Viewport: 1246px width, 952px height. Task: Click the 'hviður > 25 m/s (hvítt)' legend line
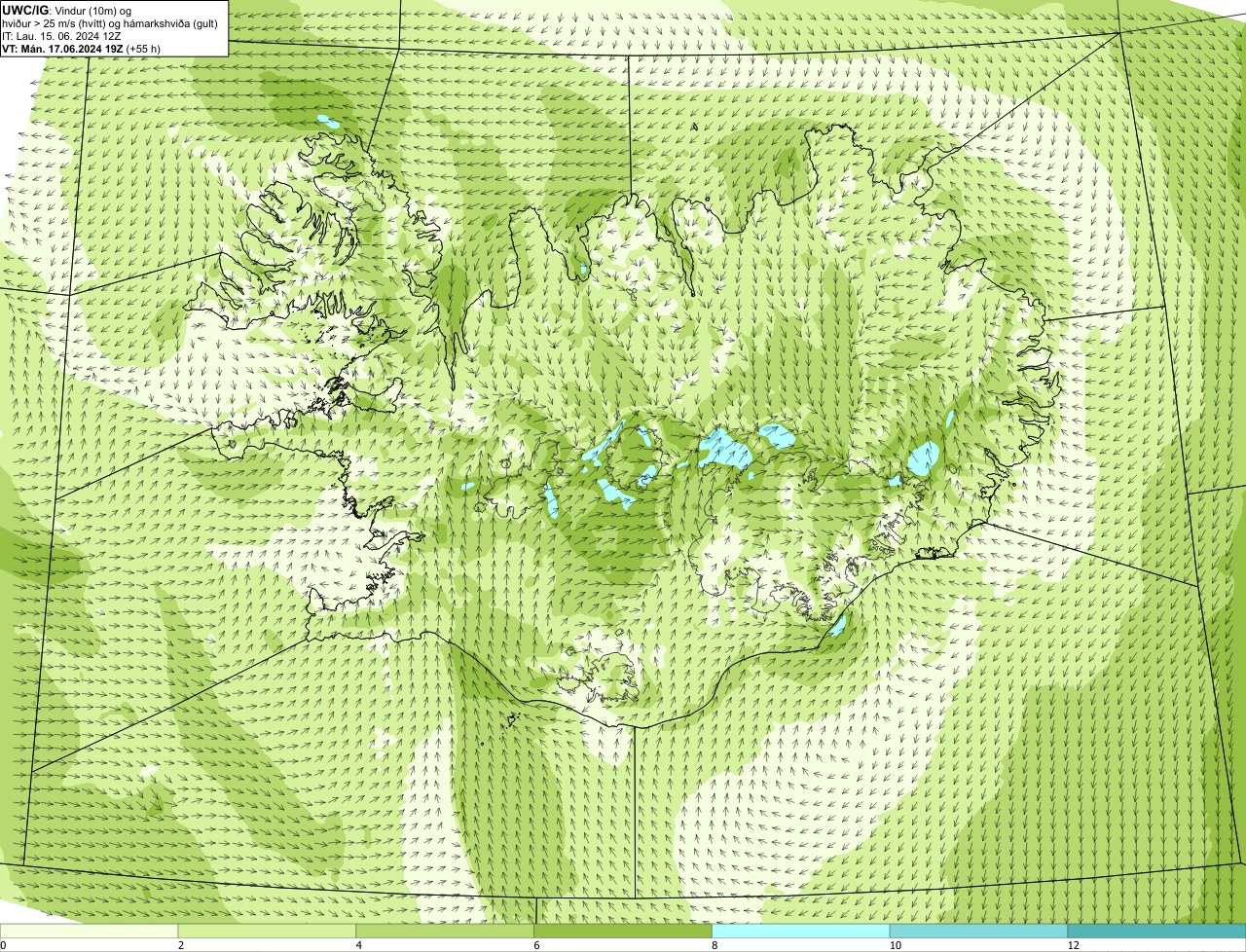point(111,23)
